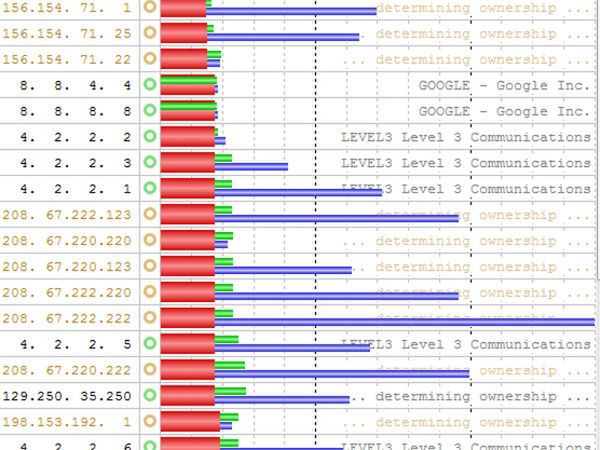Select the IP address 156.154.71.25
Viewport: 600px width, 450px height.
(67, 34)
